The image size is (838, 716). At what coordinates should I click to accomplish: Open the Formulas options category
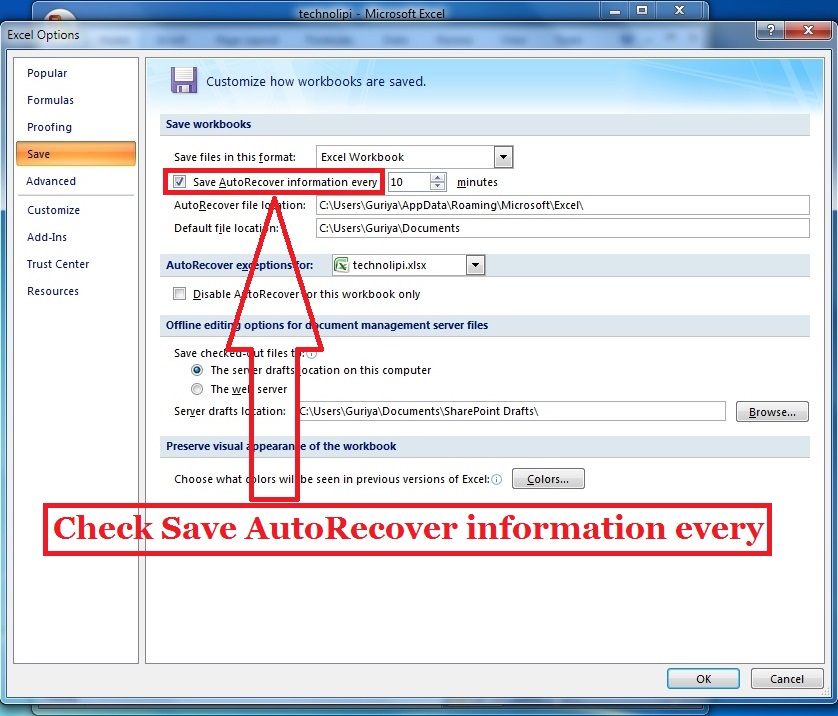click(50, 100)
